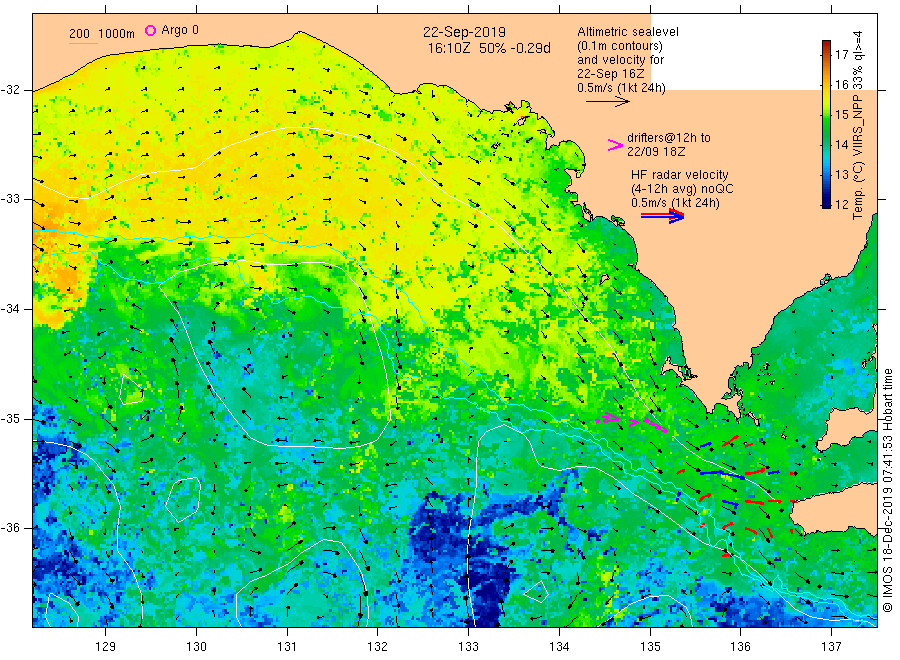Click the Temp. (°C) VIIRS_NPP axis label
900x660 pixels.
pos(858,125)
